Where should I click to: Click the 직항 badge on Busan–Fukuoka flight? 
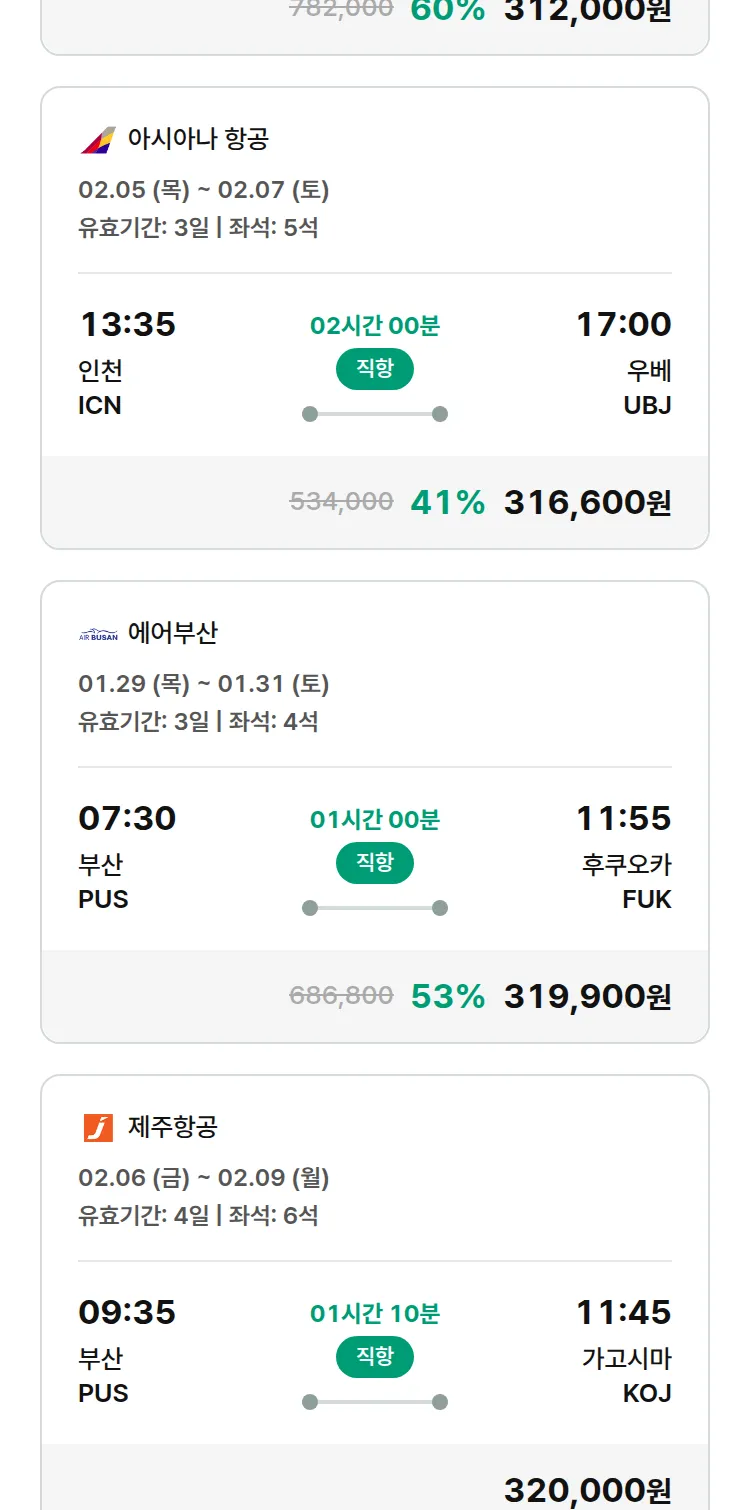pos(375,863)
